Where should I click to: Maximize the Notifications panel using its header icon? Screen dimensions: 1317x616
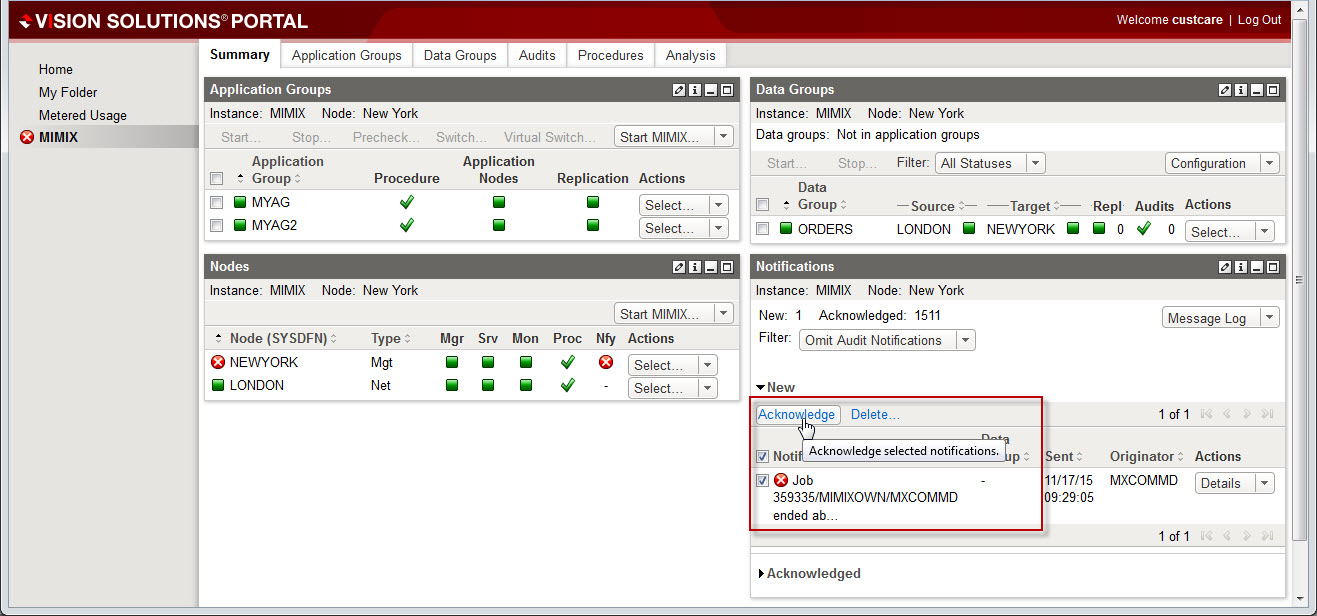1272,267
